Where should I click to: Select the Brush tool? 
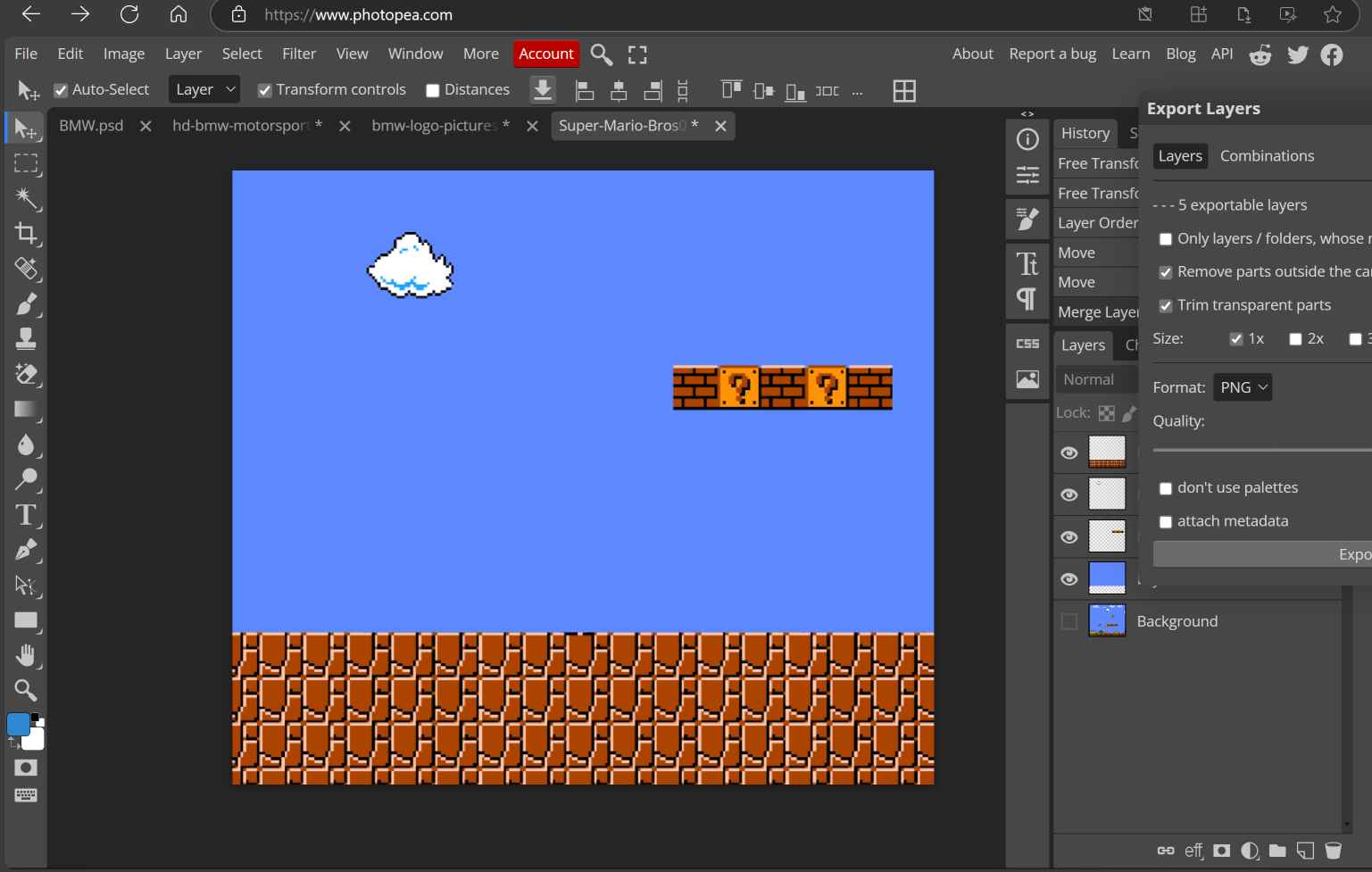click(x=26, y=303)
